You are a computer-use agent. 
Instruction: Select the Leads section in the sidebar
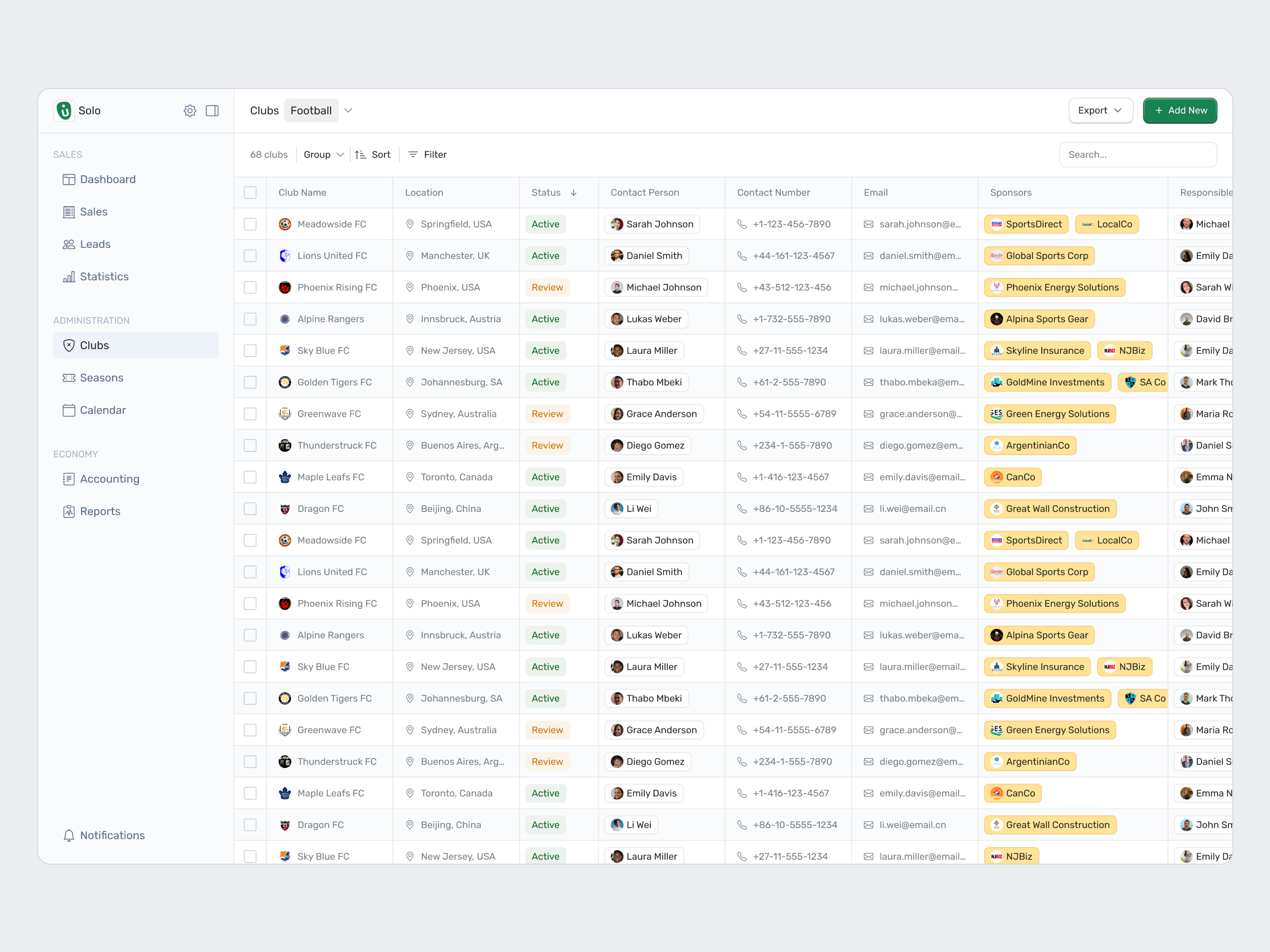95,244
